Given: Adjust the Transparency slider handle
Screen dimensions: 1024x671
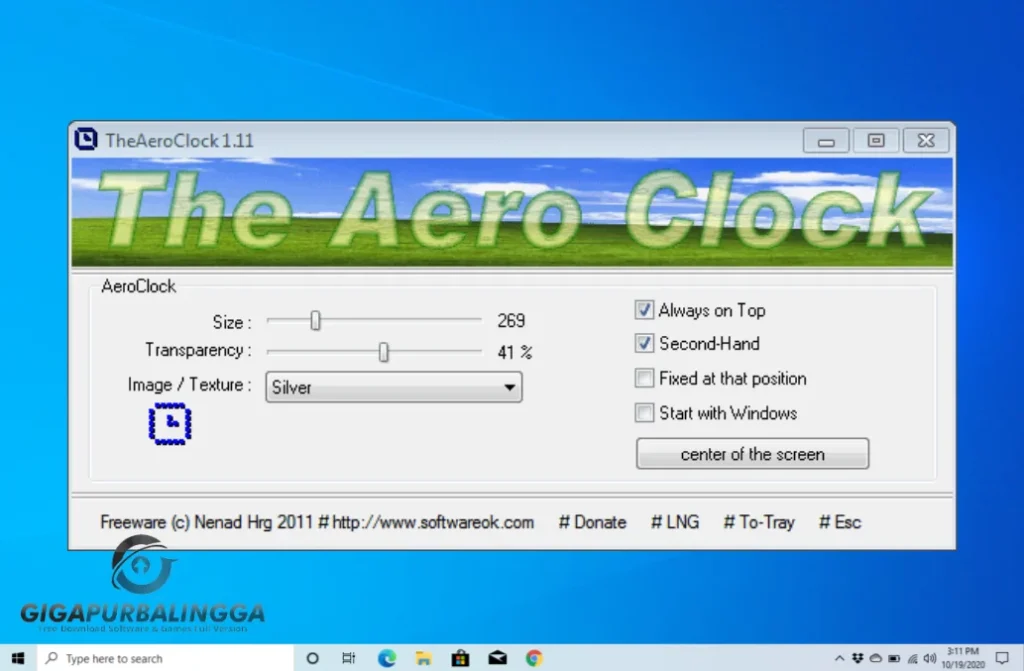Looking at the screenshot, I should pyautogui.click(x=384, y=352).
